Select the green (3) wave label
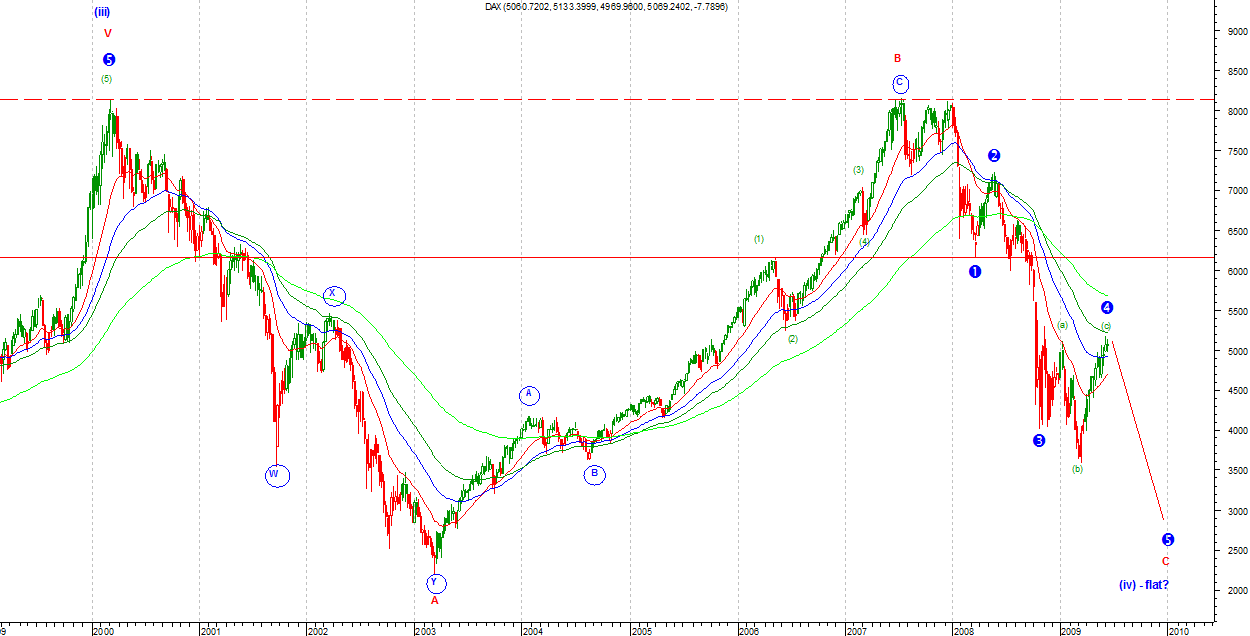 (x=858, y=170)
